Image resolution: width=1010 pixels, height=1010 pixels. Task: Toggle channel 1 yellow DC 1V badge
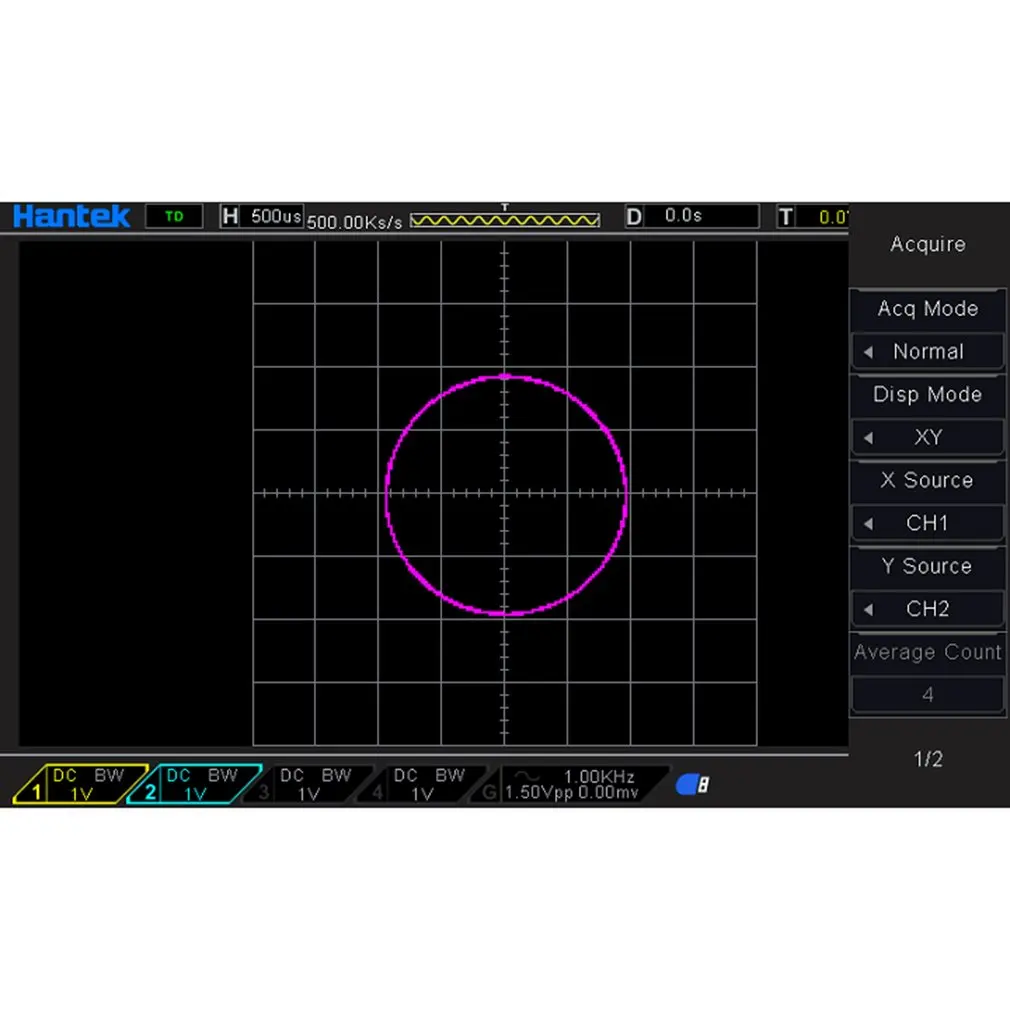(81, 784)
